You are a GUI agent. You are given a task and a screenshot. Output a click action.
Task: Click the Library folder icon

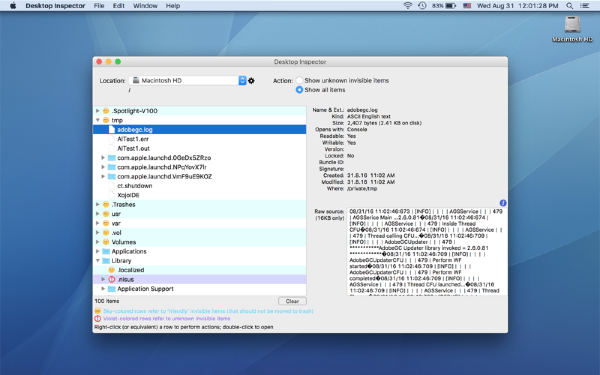point(106,261)
